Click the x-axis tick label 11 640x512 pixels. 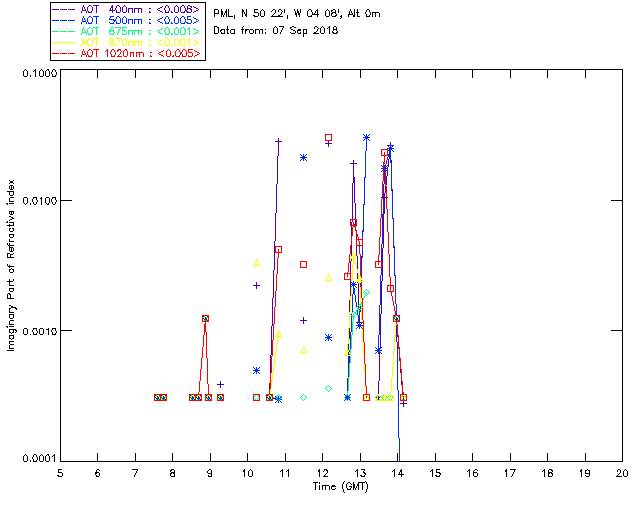point(285,473)
